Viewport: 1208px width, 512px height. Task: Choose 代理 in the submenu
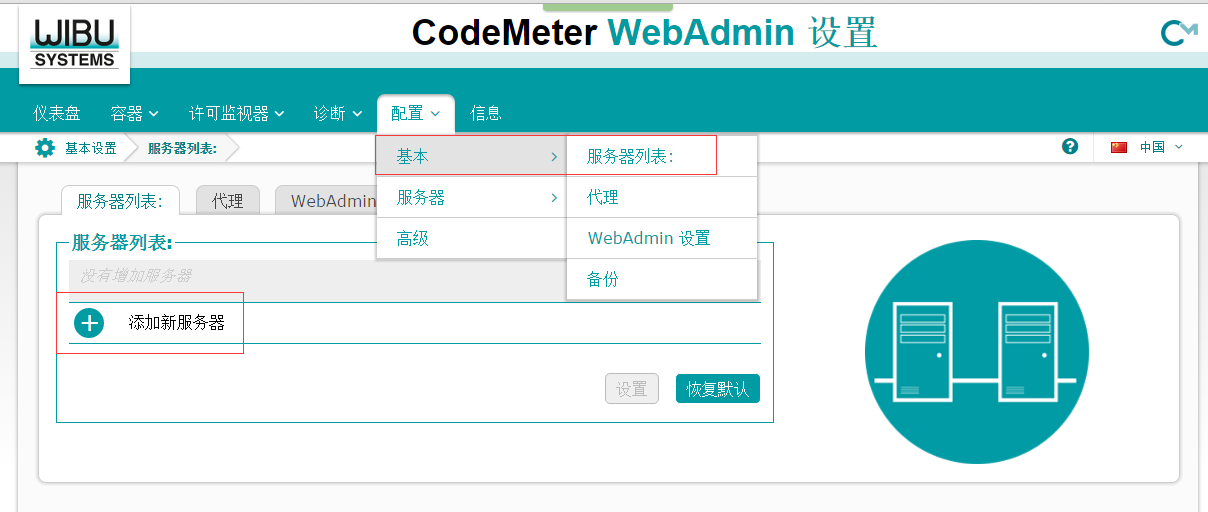pos(662,198)
